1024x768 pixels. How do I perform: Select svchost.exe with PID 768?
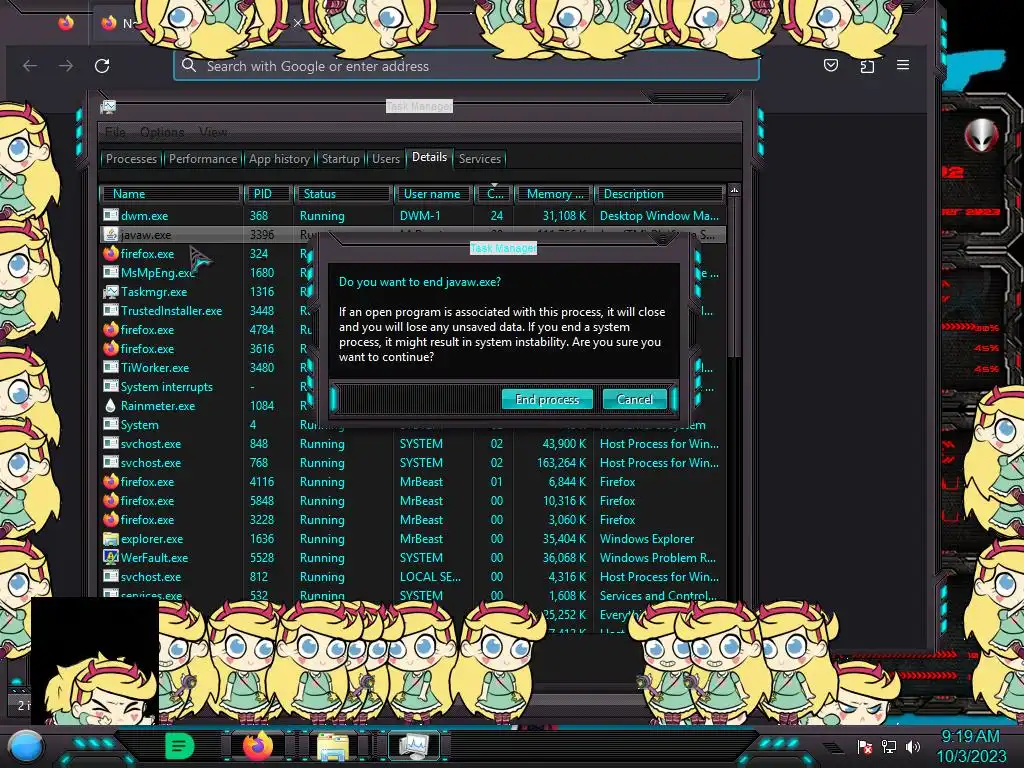[413, 462]
